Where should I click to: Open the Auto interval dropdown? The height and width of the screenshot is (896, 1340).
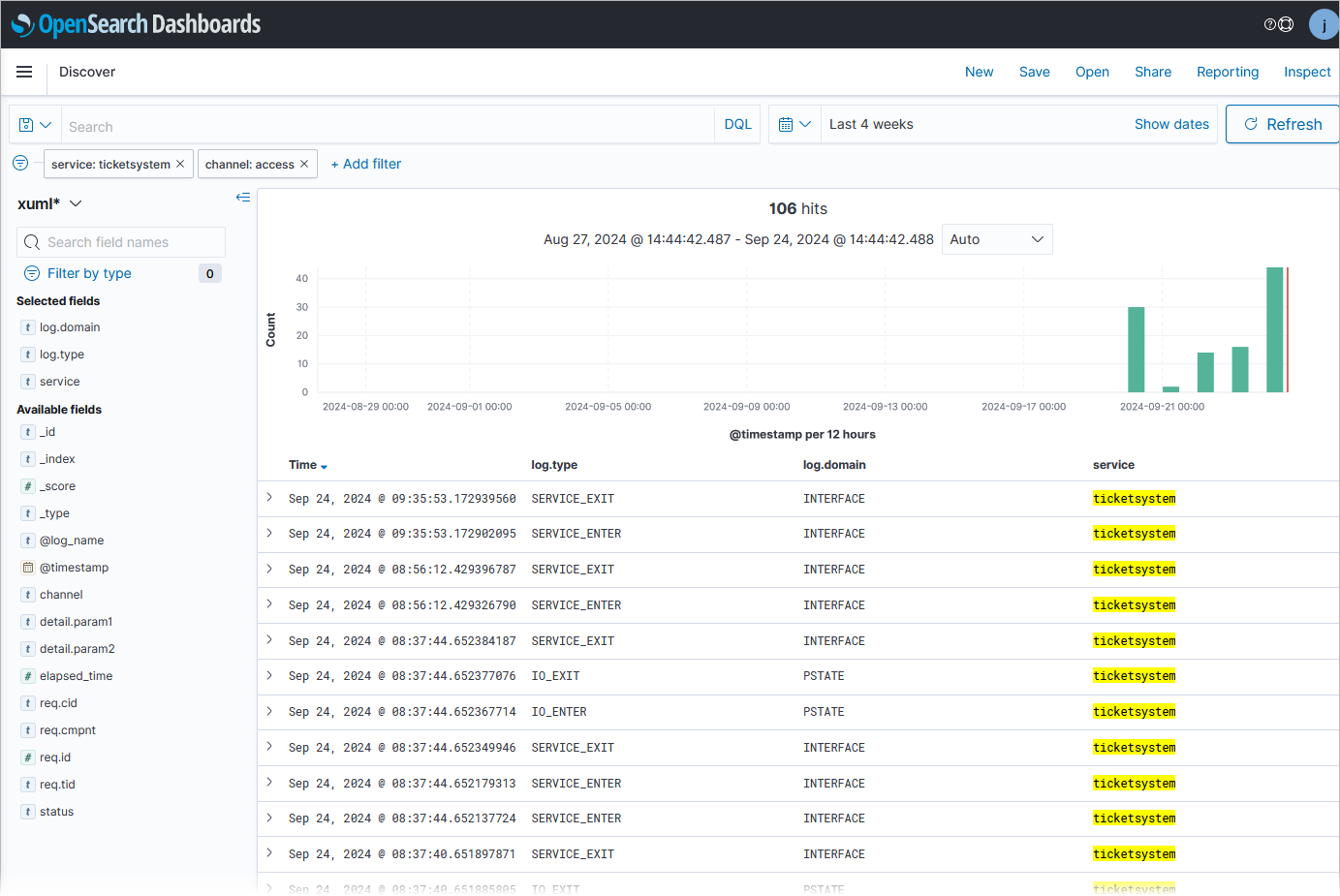[x=996, y=239]
